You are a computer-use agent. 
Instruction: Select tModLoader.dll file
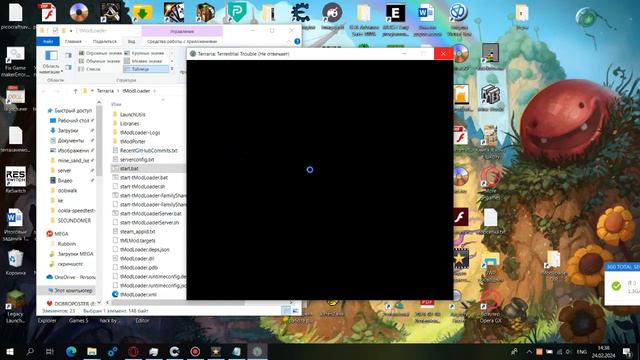[133, 258]
